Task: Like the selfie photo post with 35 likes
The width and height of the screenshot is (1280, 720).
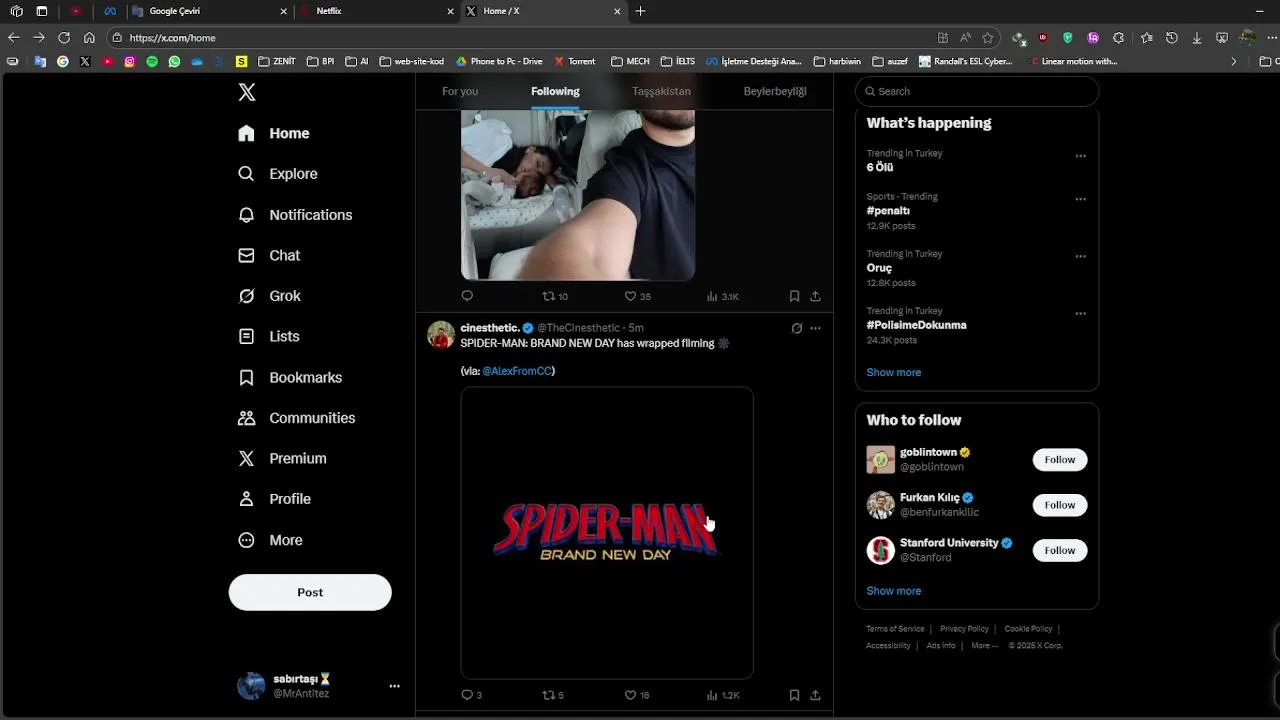Action: pyautogui.click(x=637, y=296)
